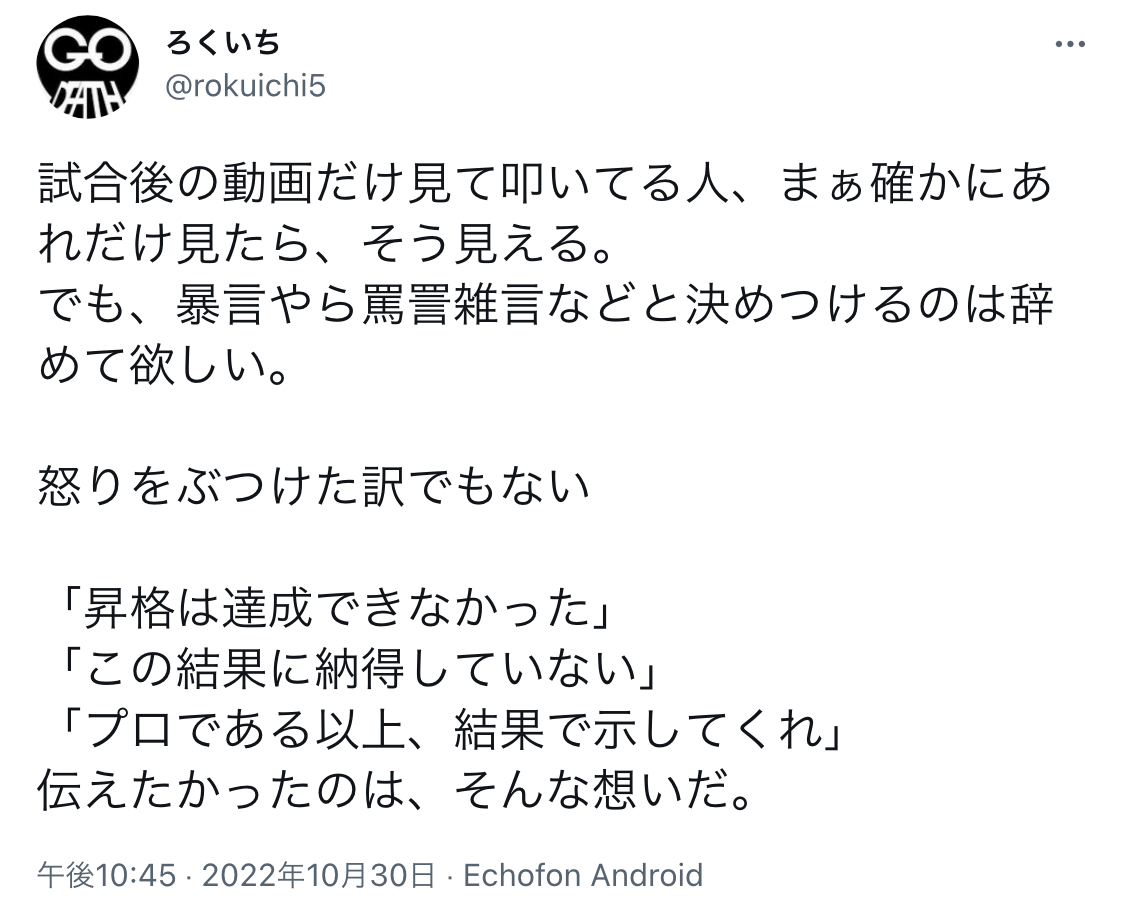1125x909 pixels.
Task: Select the quote 昇格は達成できなかった
Action: (336, 610)
